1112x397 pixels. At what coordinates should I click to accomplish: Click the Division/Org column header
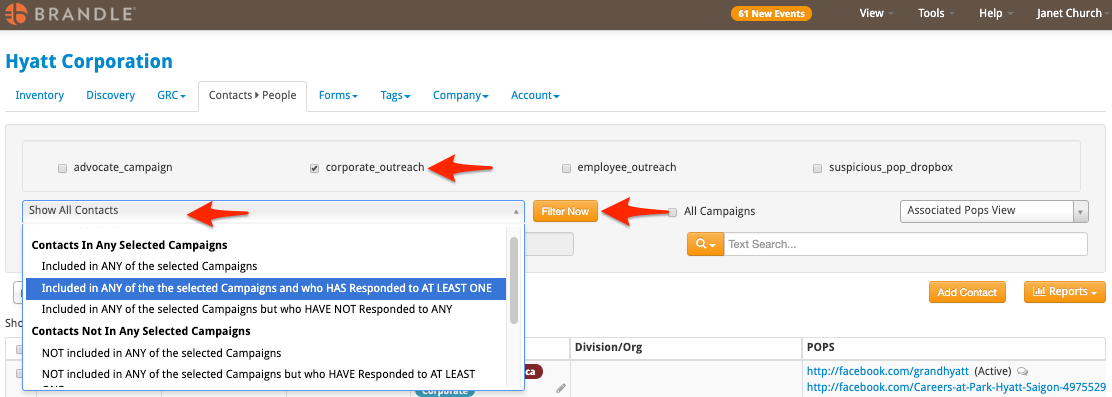point(686,348)
